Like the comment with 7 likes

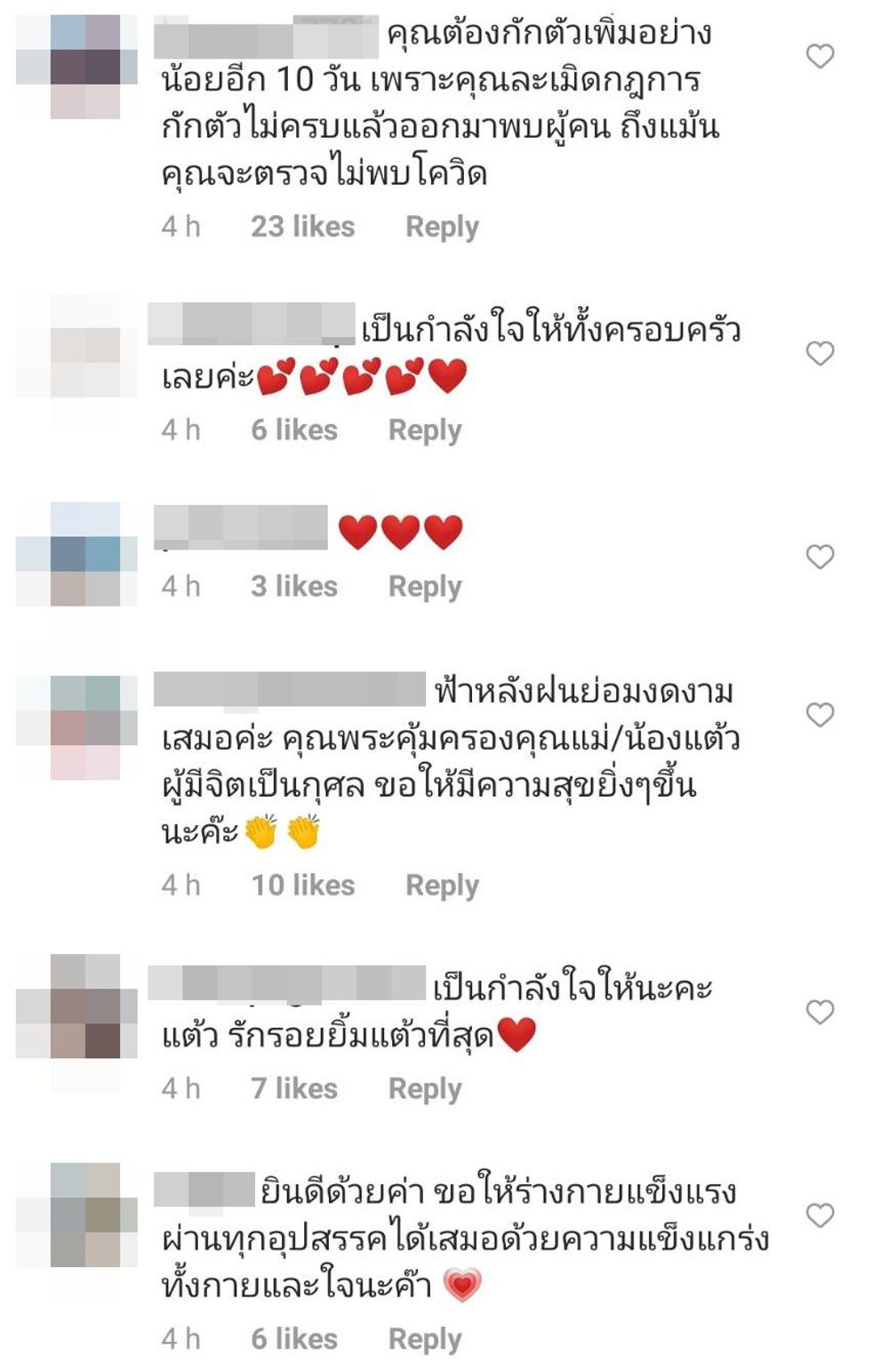pos(820,1013)
